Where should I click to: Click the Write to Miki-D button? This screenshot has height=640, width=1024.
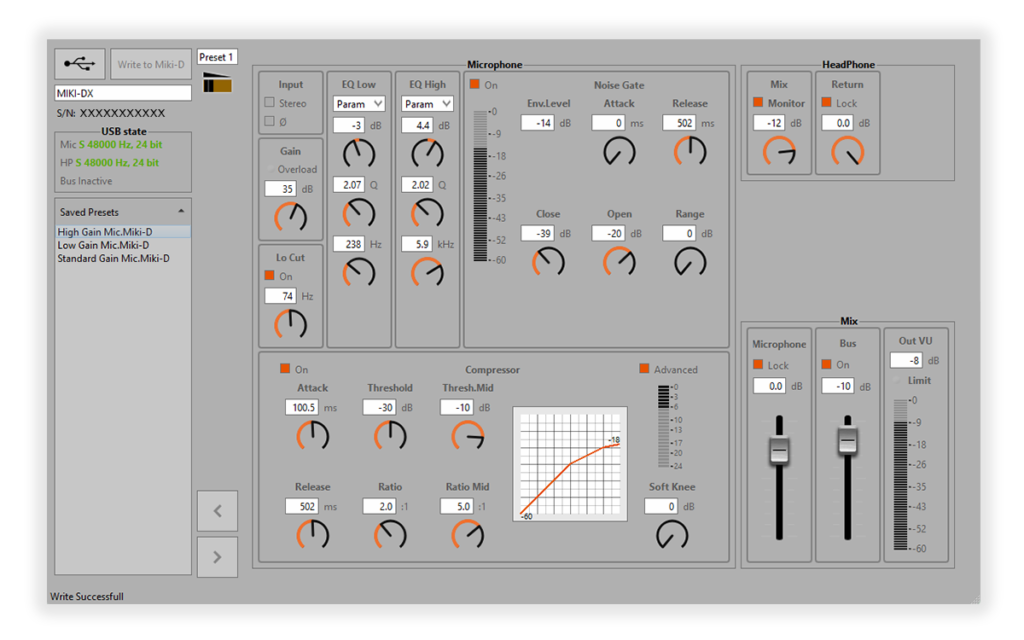coord(151,65)
